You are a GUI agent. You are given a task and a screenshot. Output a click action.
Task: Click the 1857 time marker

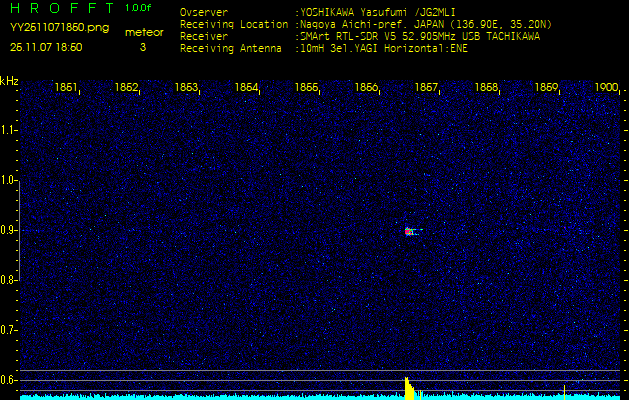[426, 88]
